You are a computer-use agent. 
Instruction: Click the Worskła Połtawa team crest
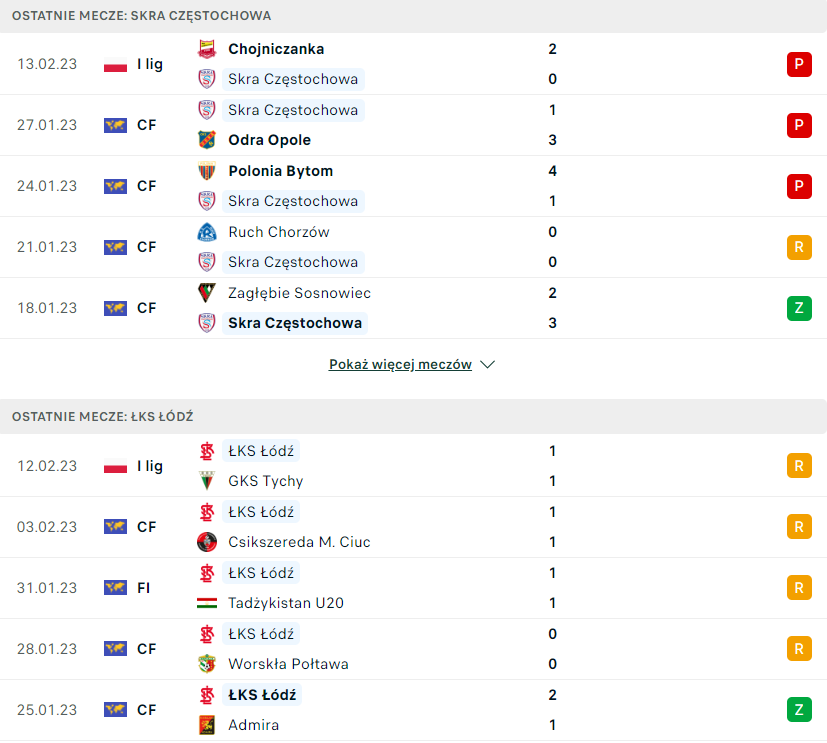click(207, 664)
